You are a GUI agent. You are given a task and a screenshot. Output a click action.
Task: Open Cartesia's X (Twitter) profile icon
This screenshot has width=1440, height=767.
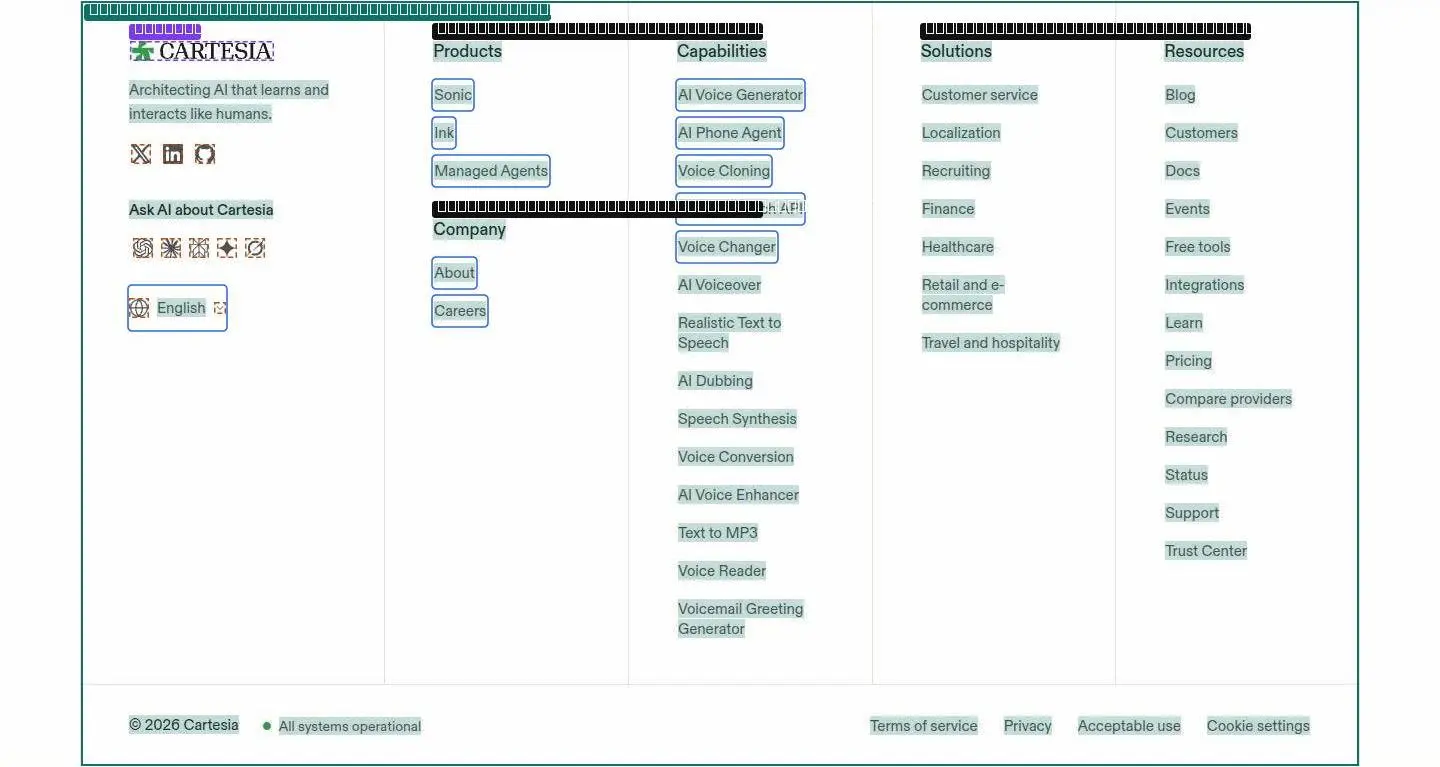(x=141, y=154)
